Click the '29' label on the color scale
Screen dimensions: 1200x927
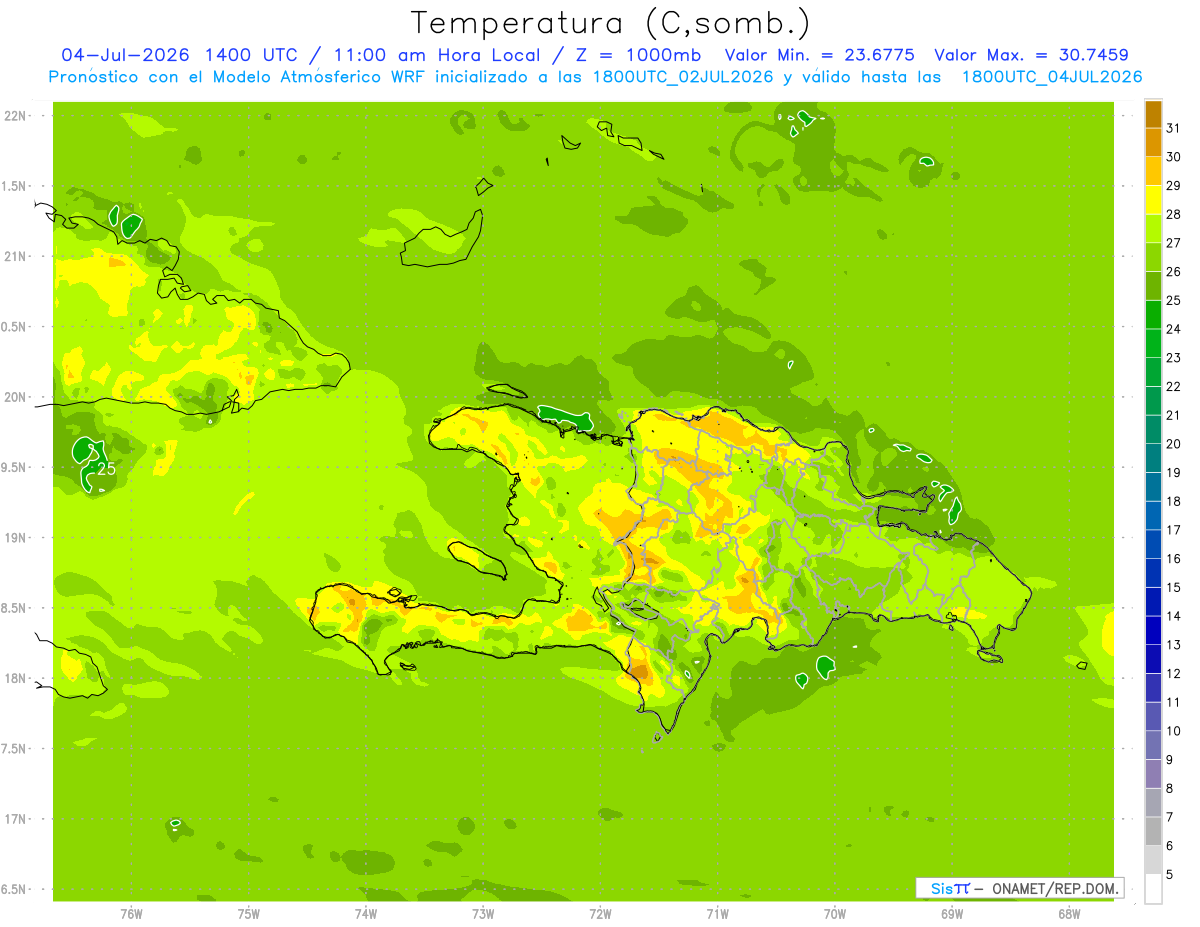click(x=1174, y=186)
